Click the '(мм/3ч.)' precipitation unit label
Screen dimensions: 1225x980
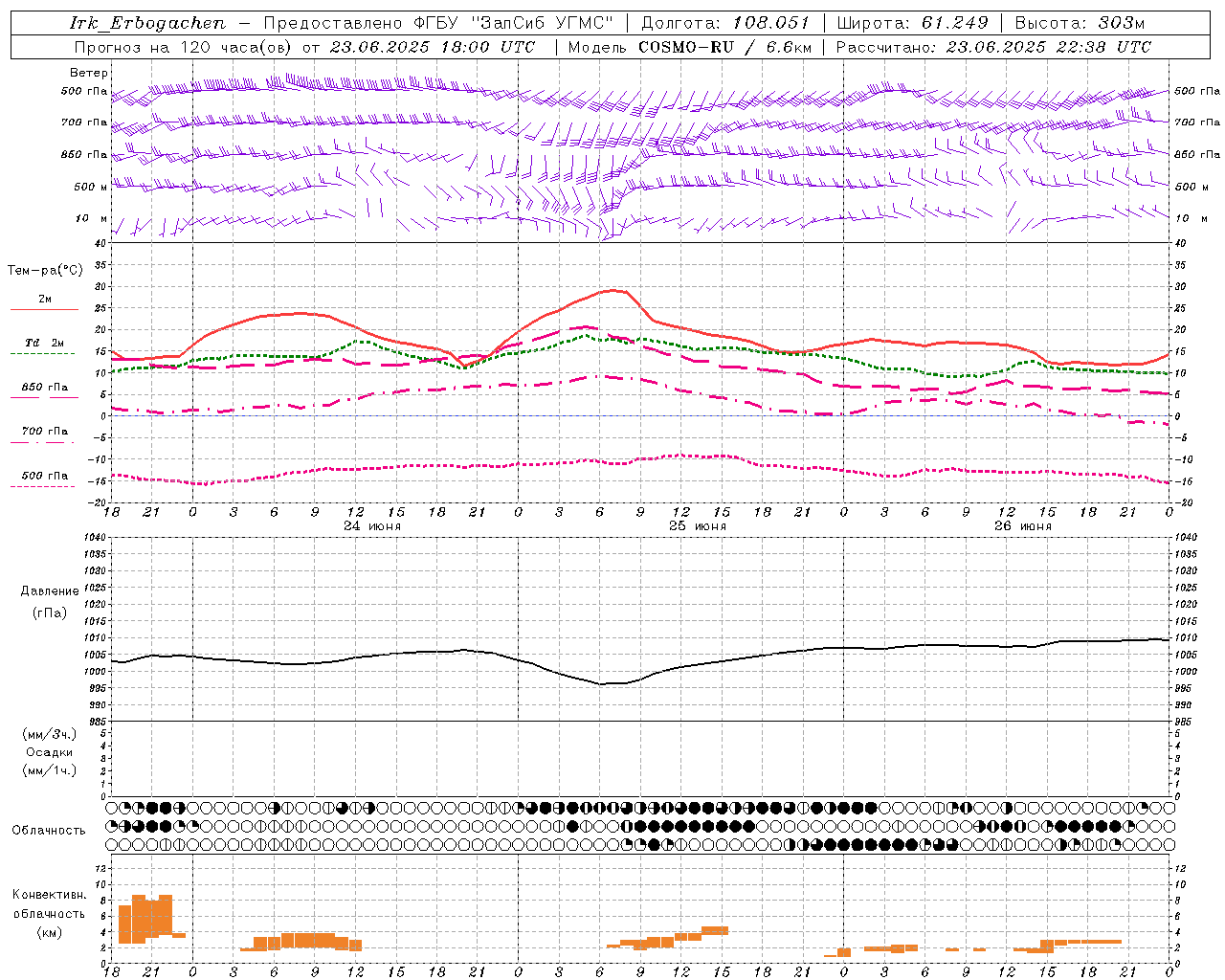[x=50, y=734]
